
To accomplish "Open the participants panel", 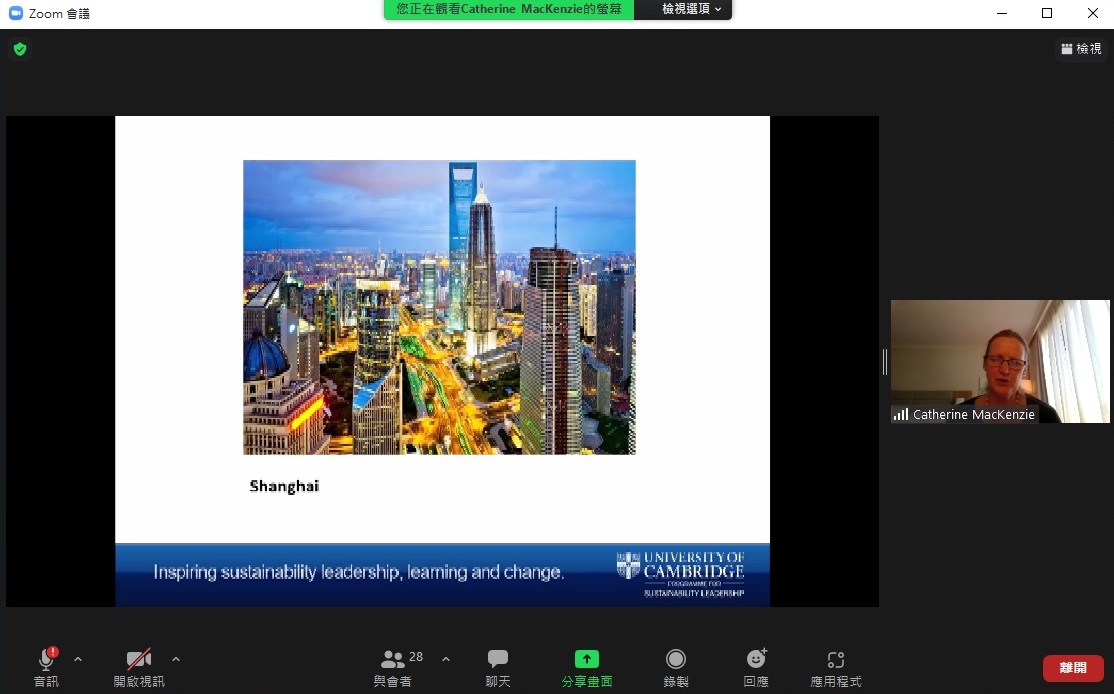I will (393, 660).
